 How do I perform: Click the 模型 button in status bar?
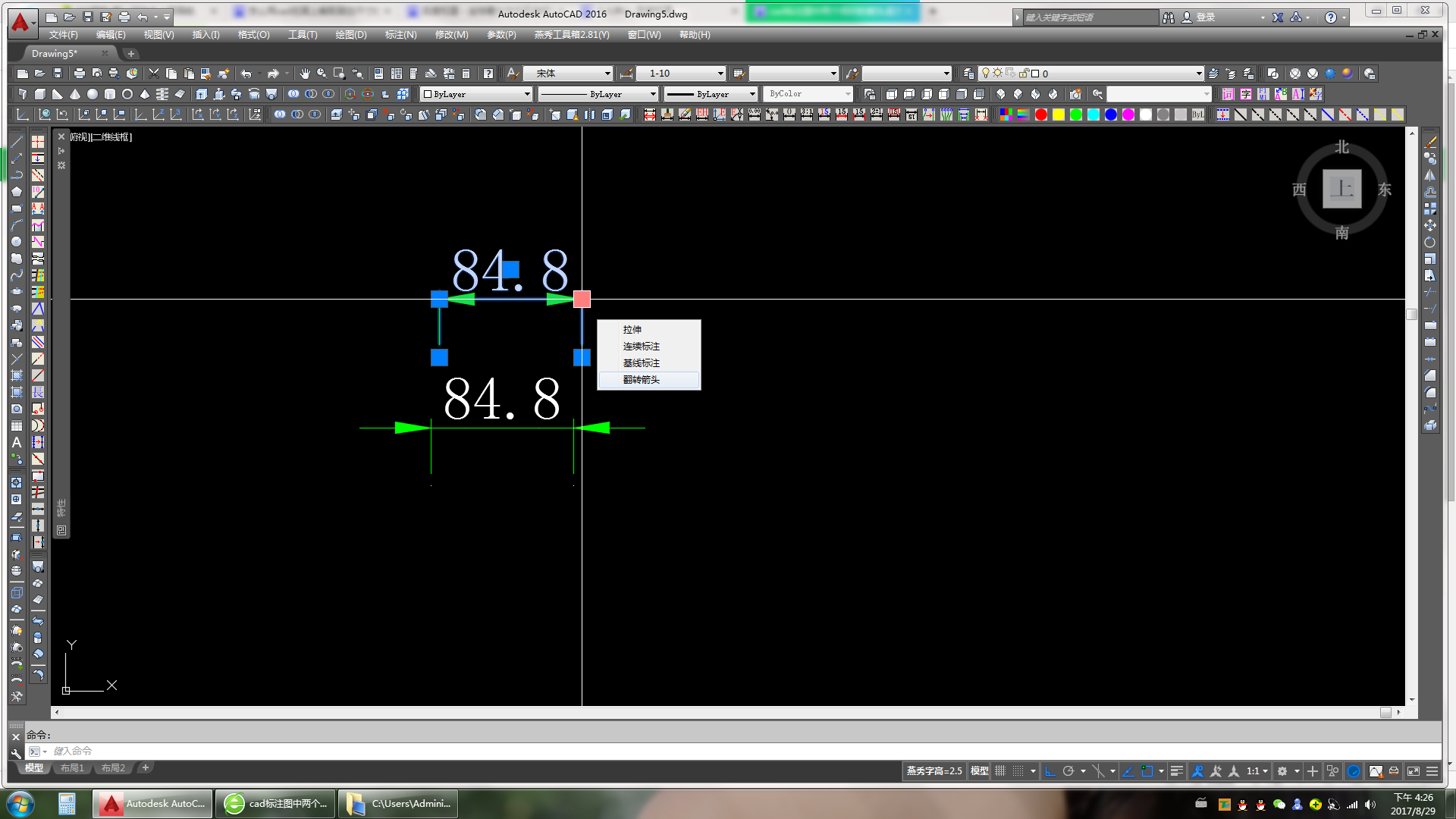tap(979, 771)
